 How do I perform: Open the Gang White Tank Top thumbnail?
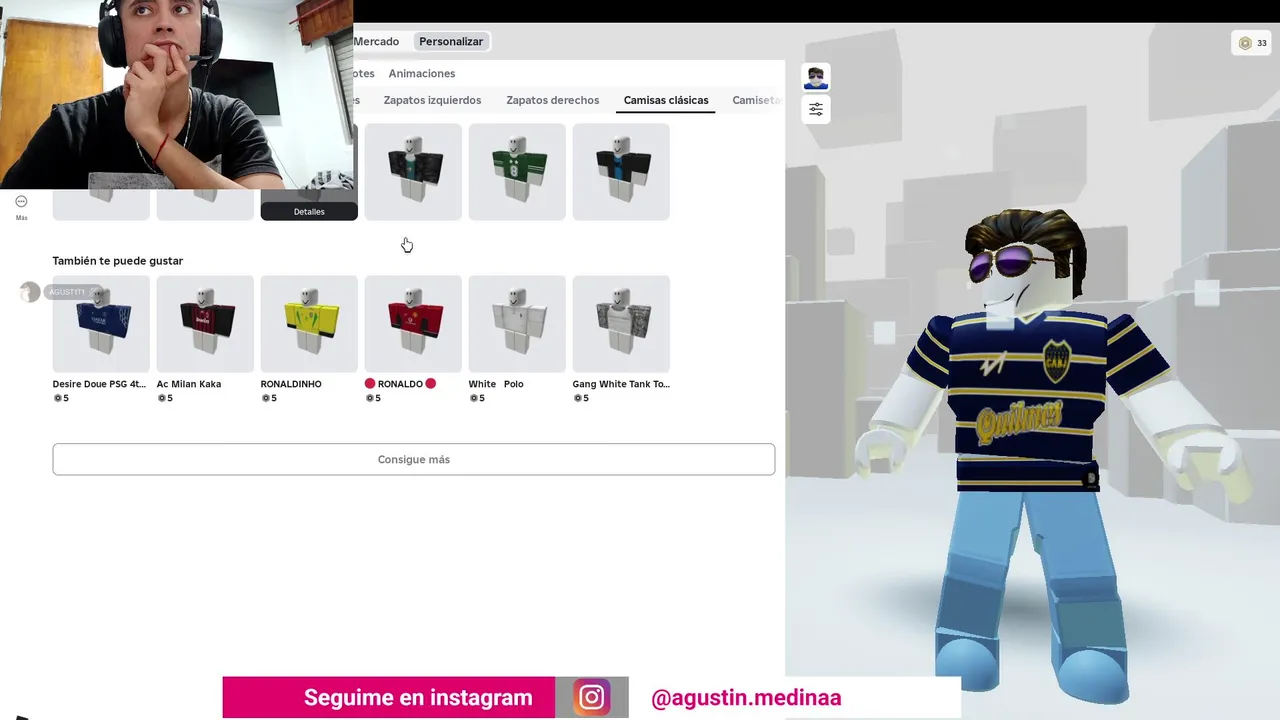(621, 324)
